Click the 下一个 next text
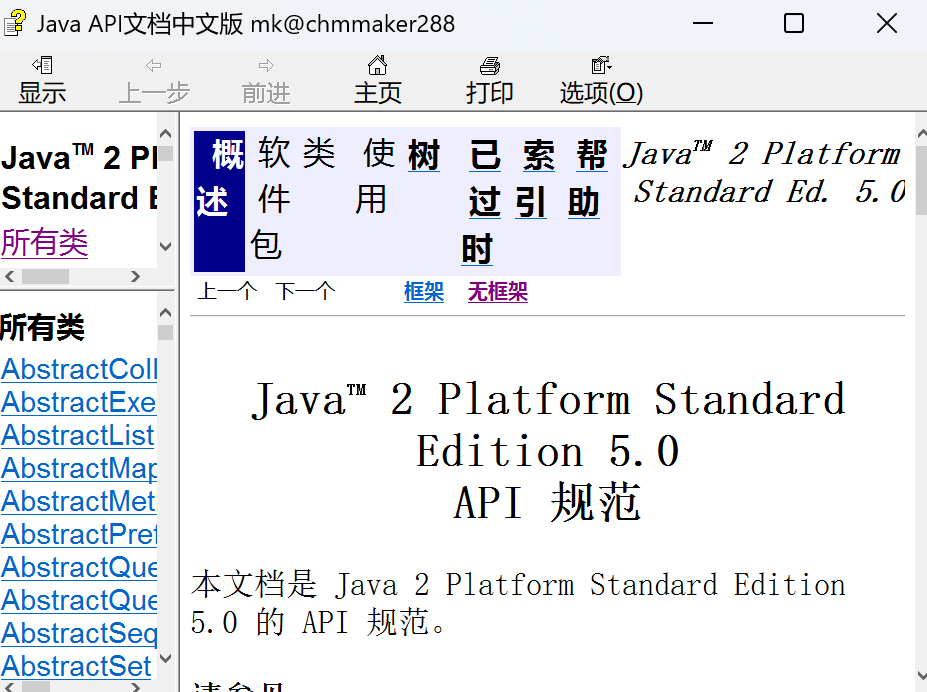The image size is (927, 692). point(305,291)
